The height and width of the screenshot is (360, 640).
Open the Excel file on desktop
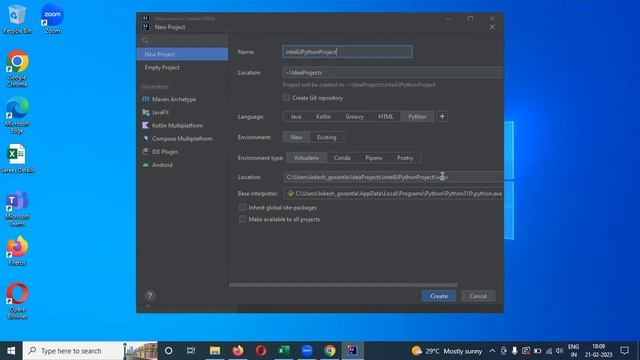point(17,158)
